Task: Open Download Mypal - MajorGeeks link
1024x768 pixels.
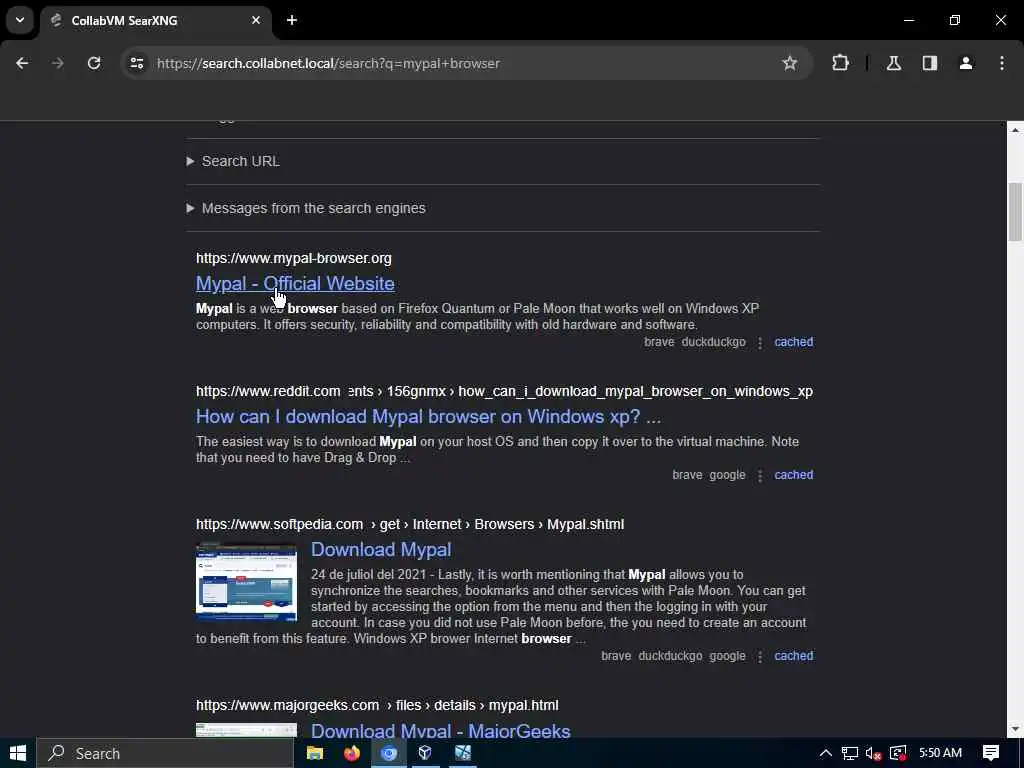Action: click(441, 730)
